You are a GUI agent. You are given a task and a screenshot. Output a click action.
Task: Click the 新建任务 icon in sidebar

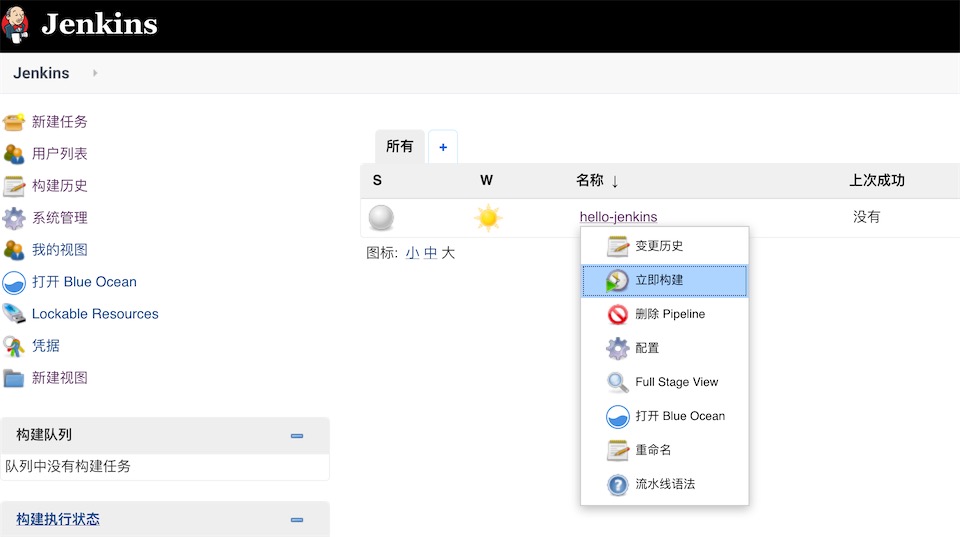click(14, 122)
